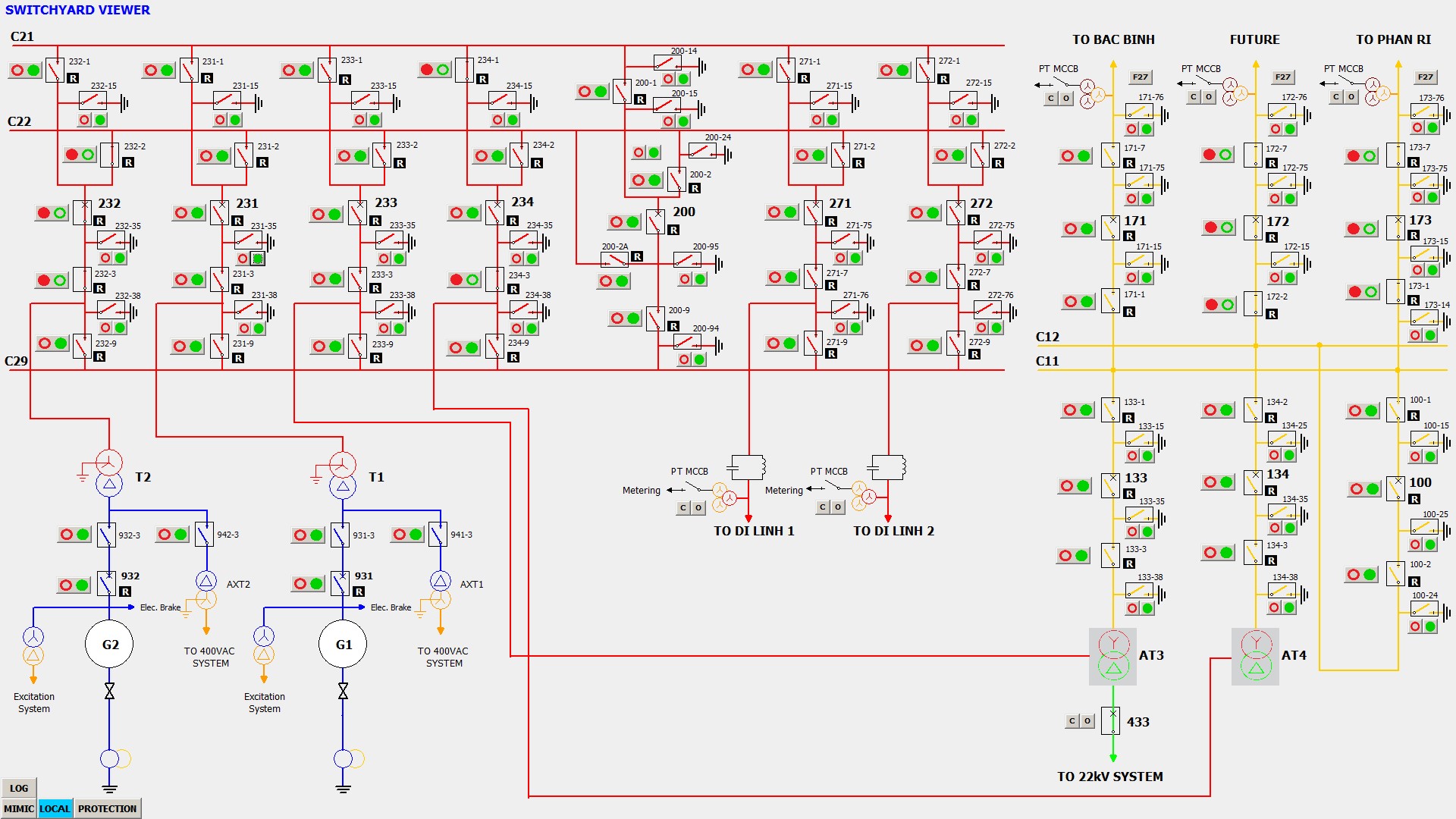Click O button under TO DI LINH 1 PT MCCB
Viewport: 1456px width, 819px height.
698,507
